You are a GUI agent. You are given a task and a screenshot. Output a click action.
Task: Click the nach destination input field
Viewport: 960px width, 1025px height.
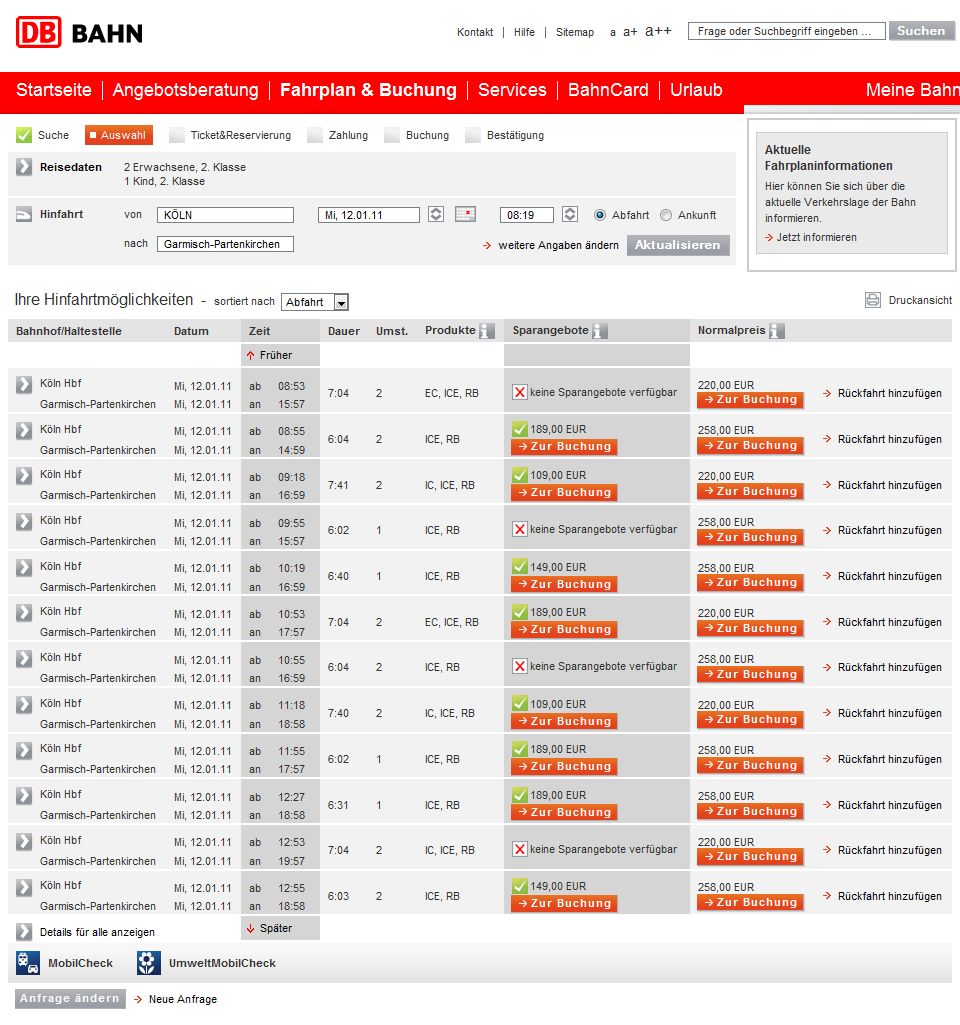tap(225, 244)
